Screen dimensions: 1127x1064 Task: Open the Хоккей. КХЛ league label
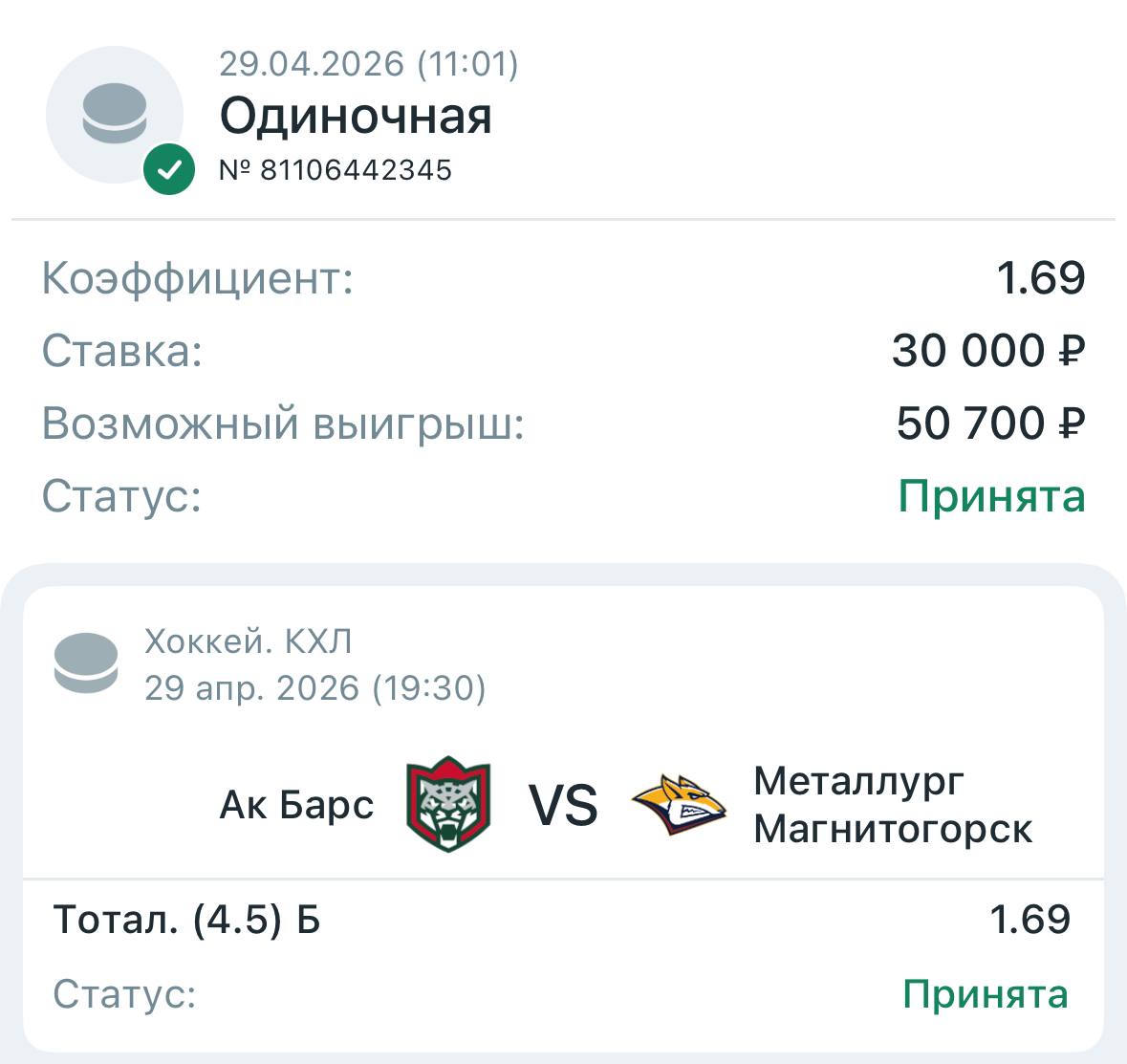coord(249,641)
